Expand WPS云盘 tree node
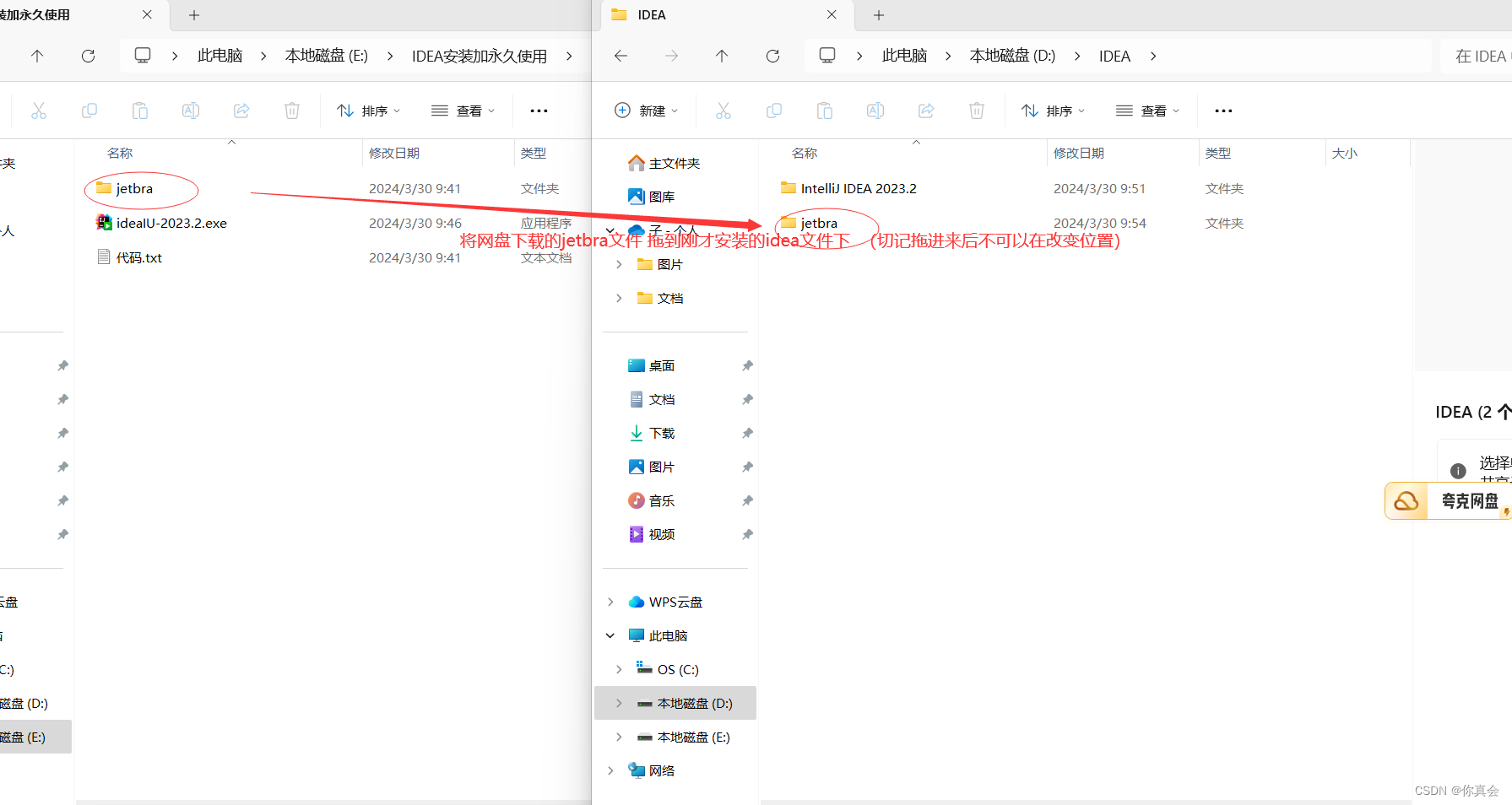This screenshot has width=1512, height=805. tap(610, 602)
